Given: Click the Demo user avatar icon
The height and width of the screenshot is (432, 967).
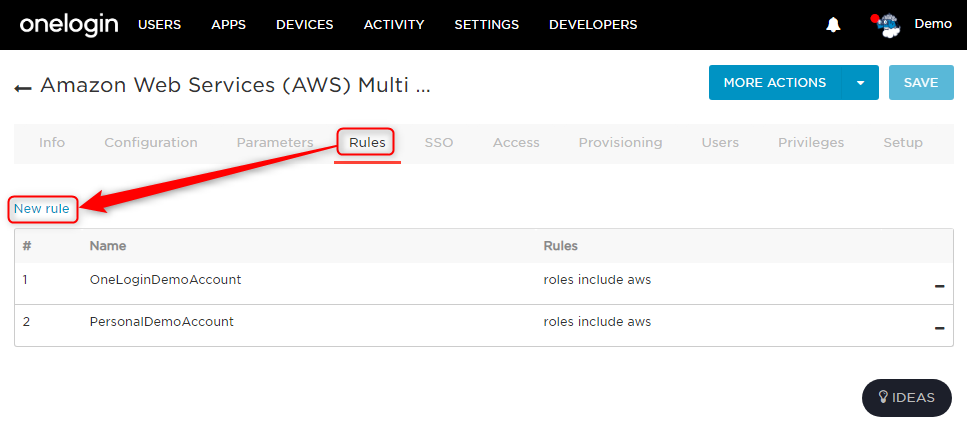Looking at the screenshot, I should [887, 26].
